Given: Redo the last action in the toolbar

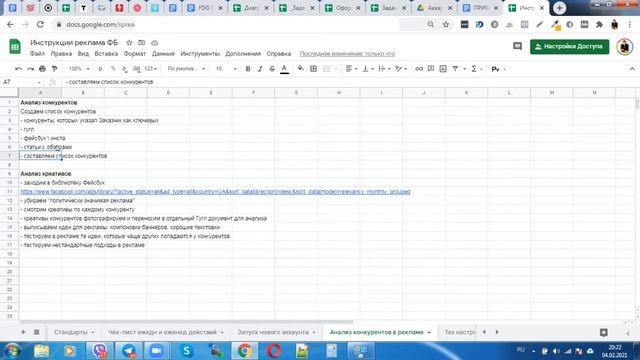Looking at the screenshot, I should coord(30,69).
